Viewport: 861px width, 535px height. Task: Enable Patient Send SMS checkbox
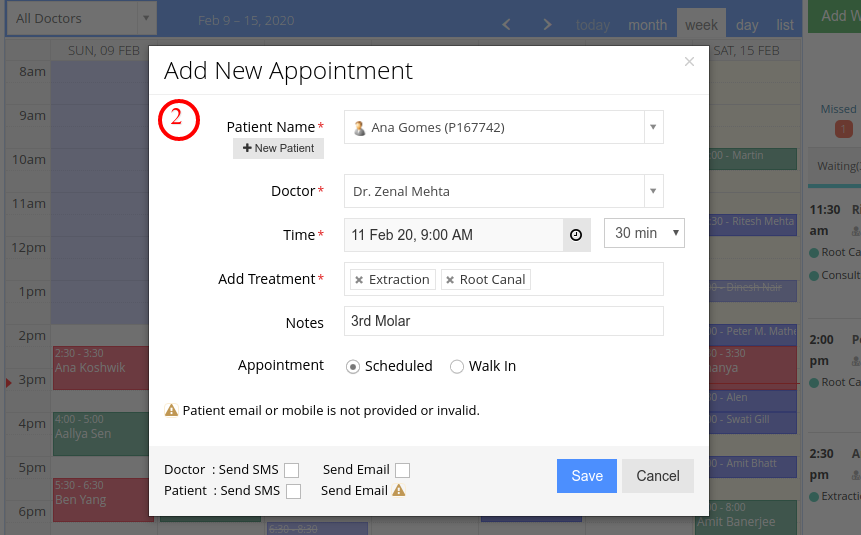point(293,491)
